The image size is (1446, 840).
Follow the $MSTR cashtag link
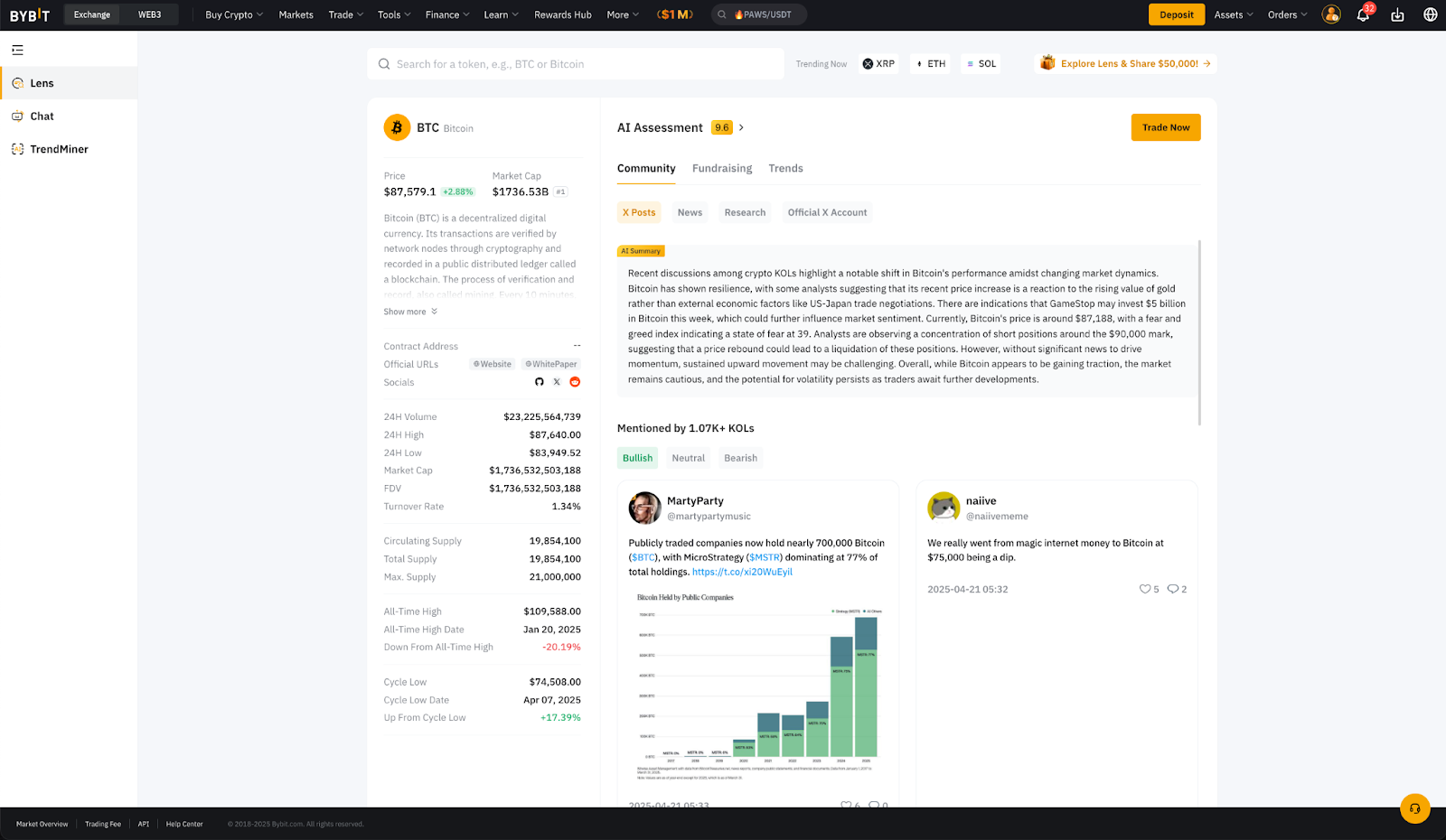click(765, 557)
